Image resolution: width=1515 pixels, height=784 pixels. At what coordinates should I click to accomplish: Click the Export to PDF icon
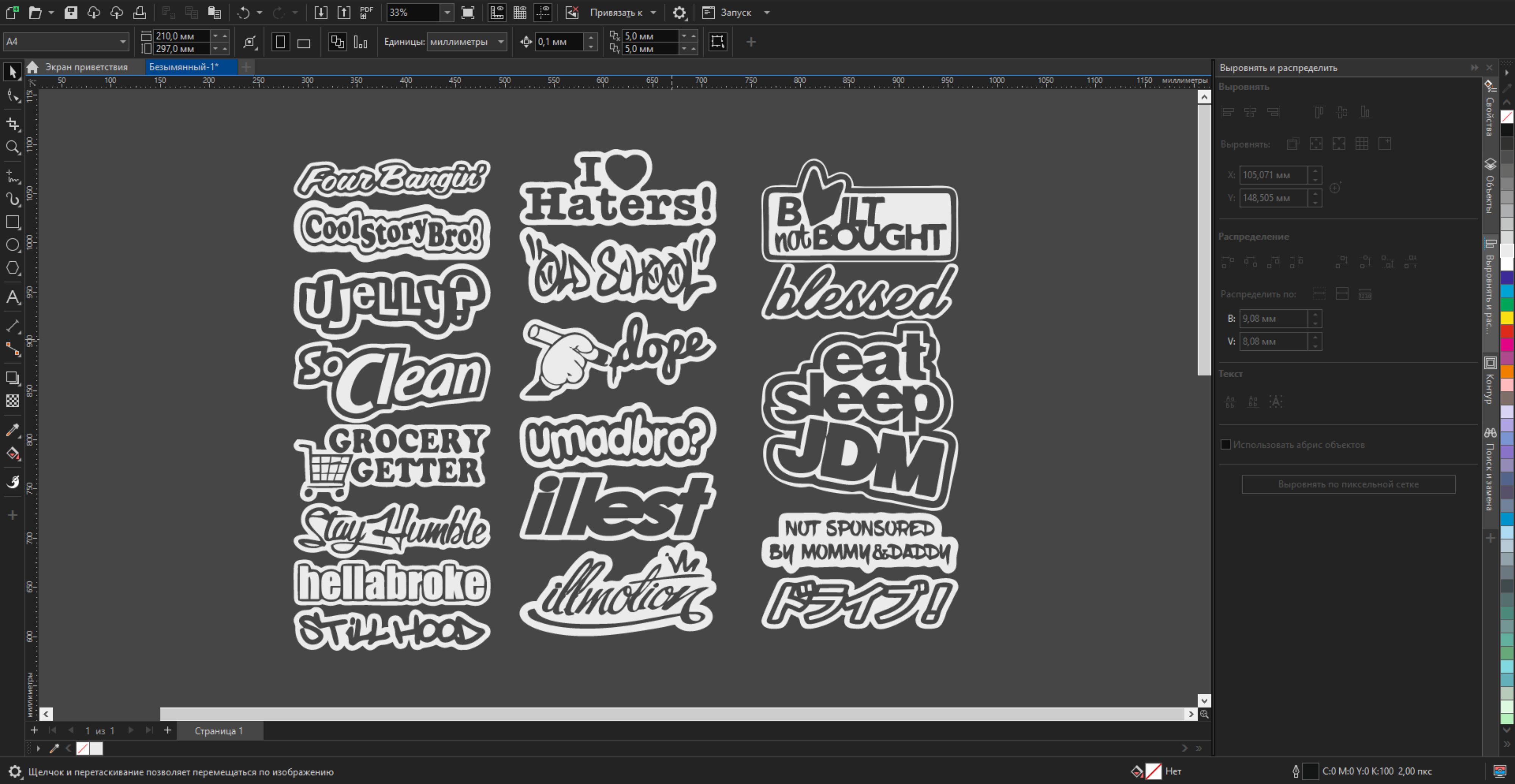[366, 12]
